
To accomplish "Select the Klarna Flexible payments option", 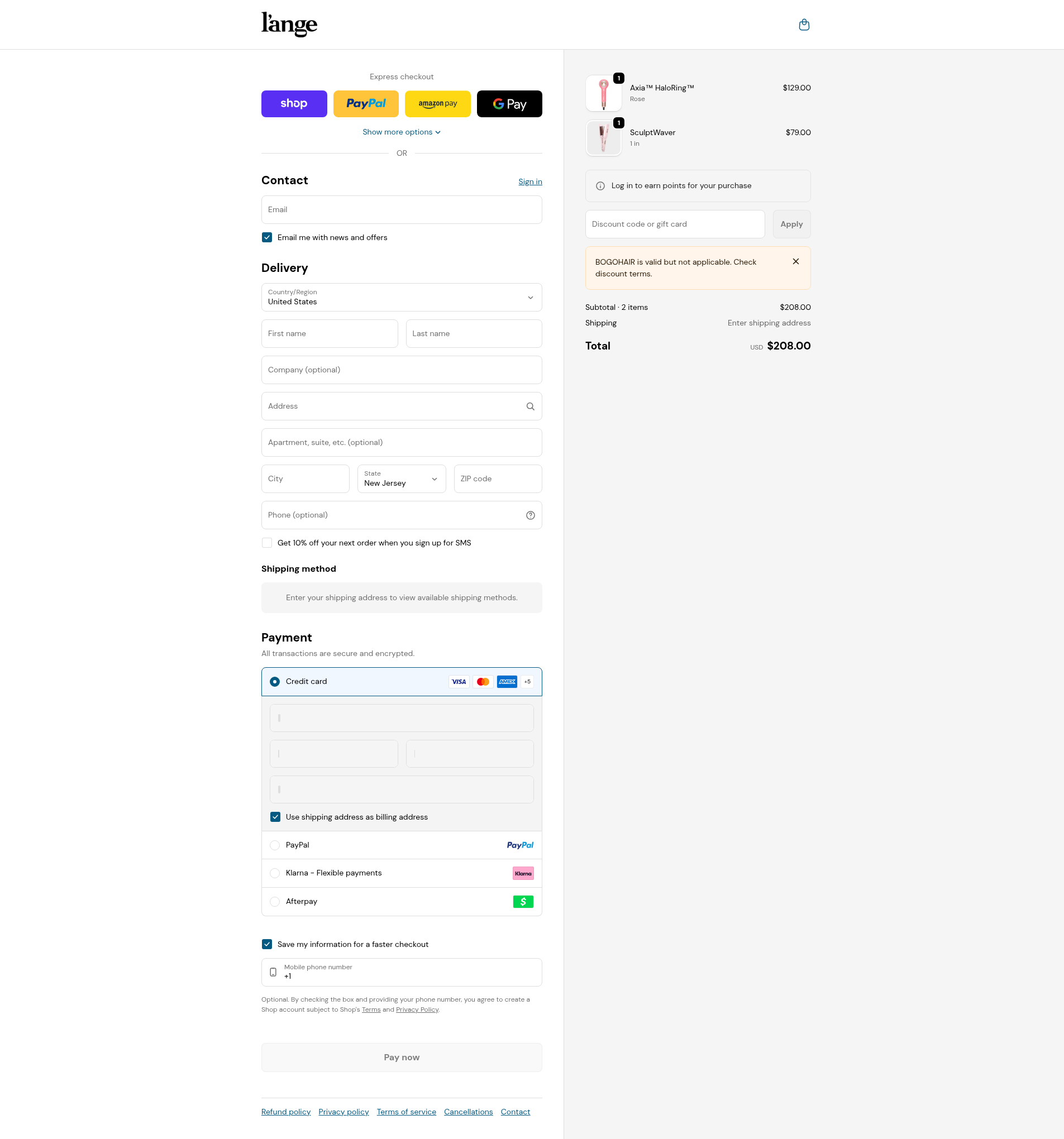I will pyautogui.click(x=275, y=873).
